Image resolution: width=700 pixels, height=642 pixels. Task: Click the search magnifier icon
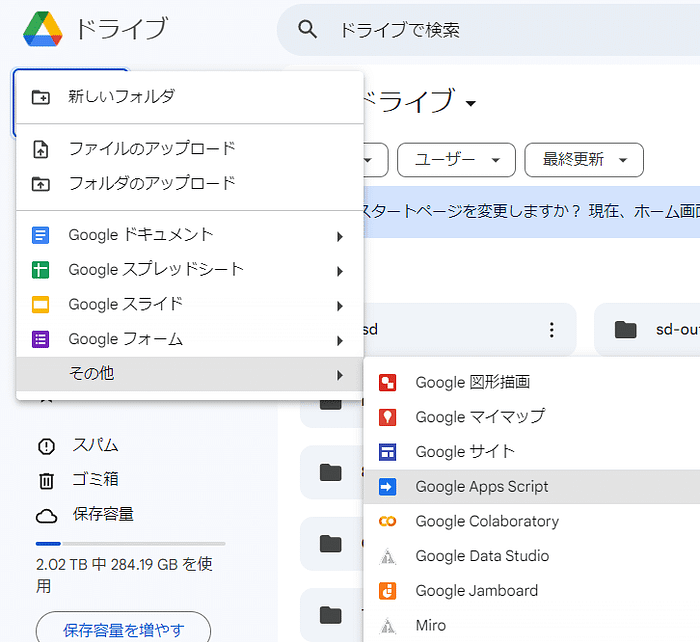click(x=308, y=29)
